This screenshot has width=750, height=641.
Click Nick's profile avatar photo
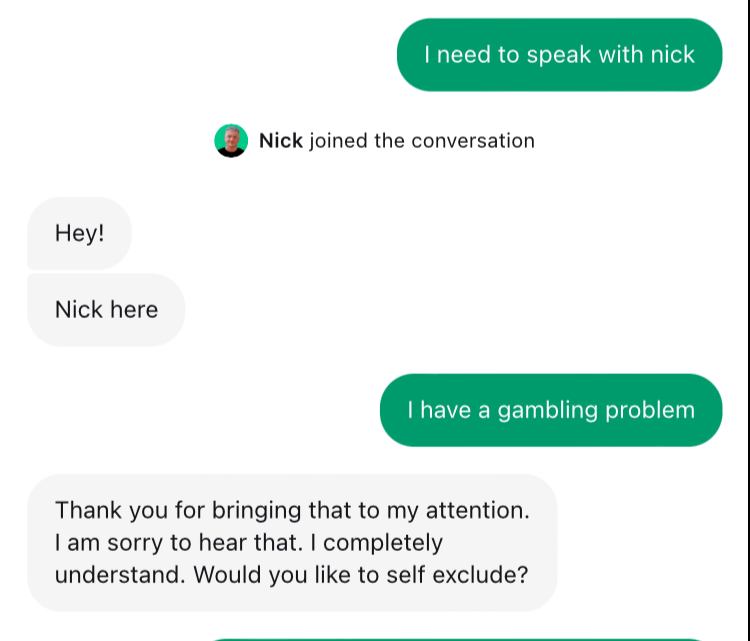(231, 141)
